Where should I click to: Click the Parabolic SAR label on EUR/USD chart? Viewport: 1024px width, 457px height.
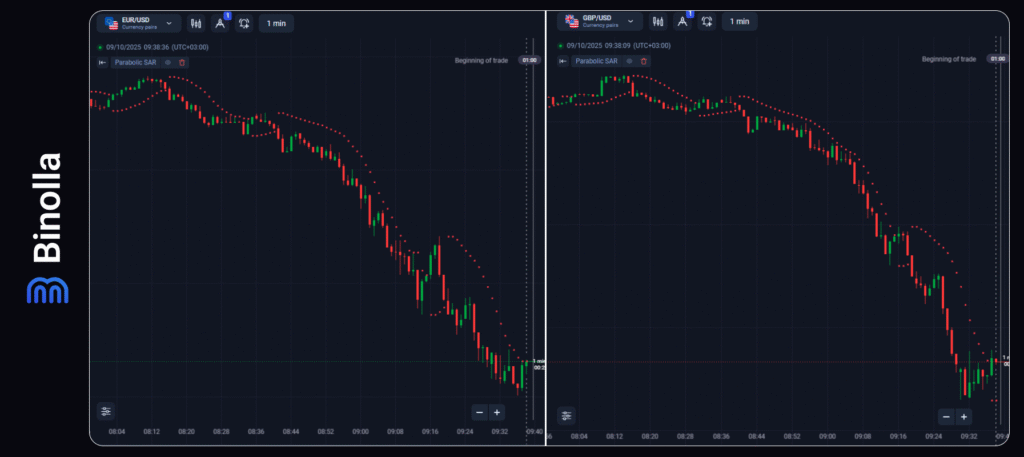click(134, 62)
